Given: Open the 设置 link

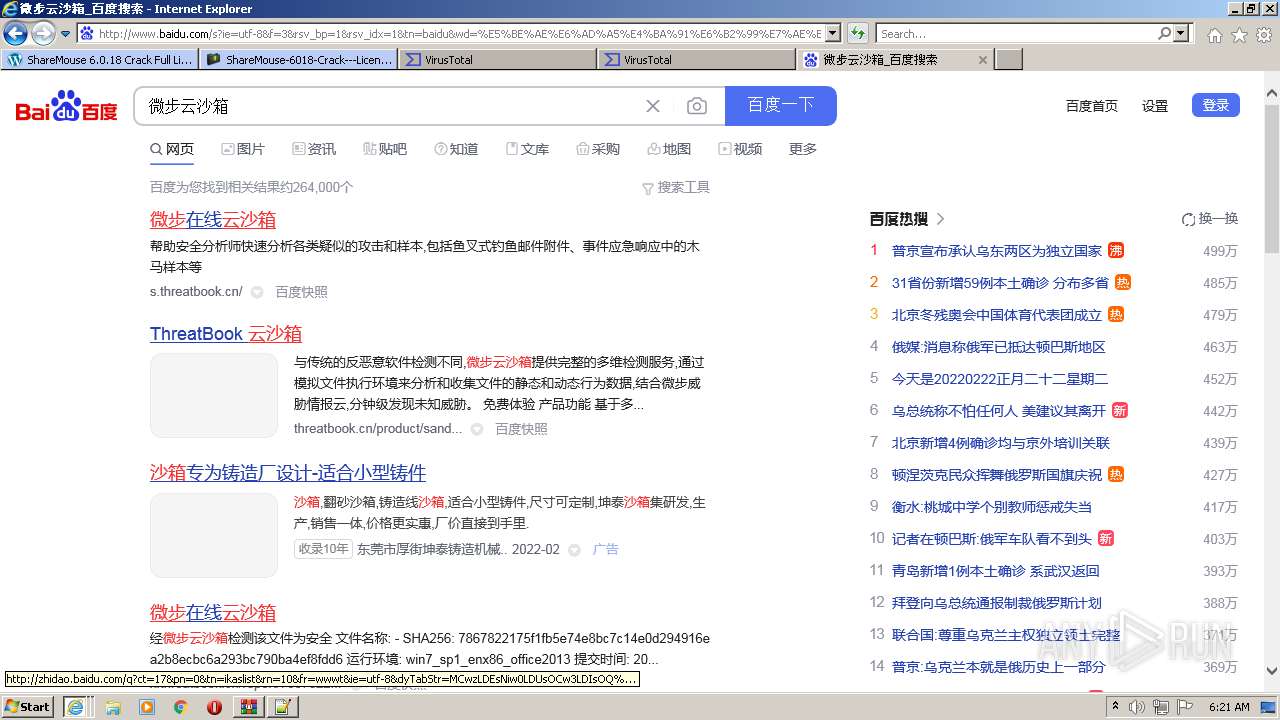Looking at the screenshot, I should pos(1155,106).
